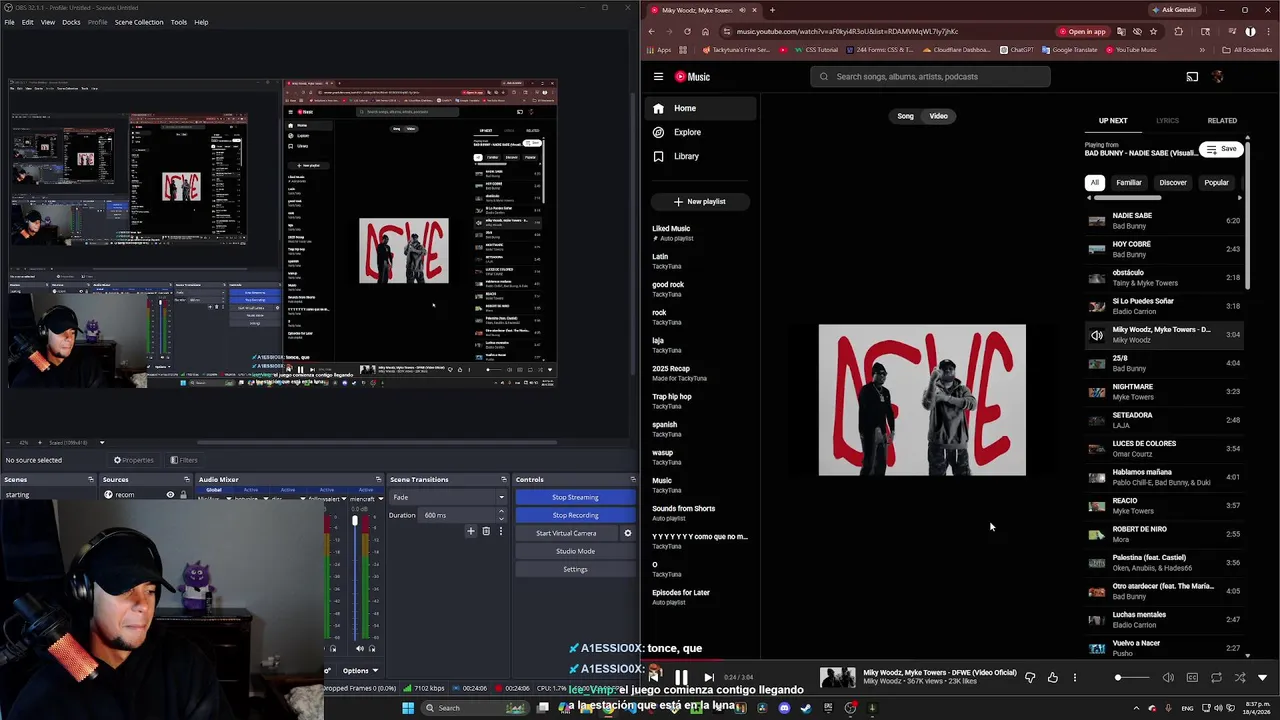Seek on the song progress bar

click(960, 660)
